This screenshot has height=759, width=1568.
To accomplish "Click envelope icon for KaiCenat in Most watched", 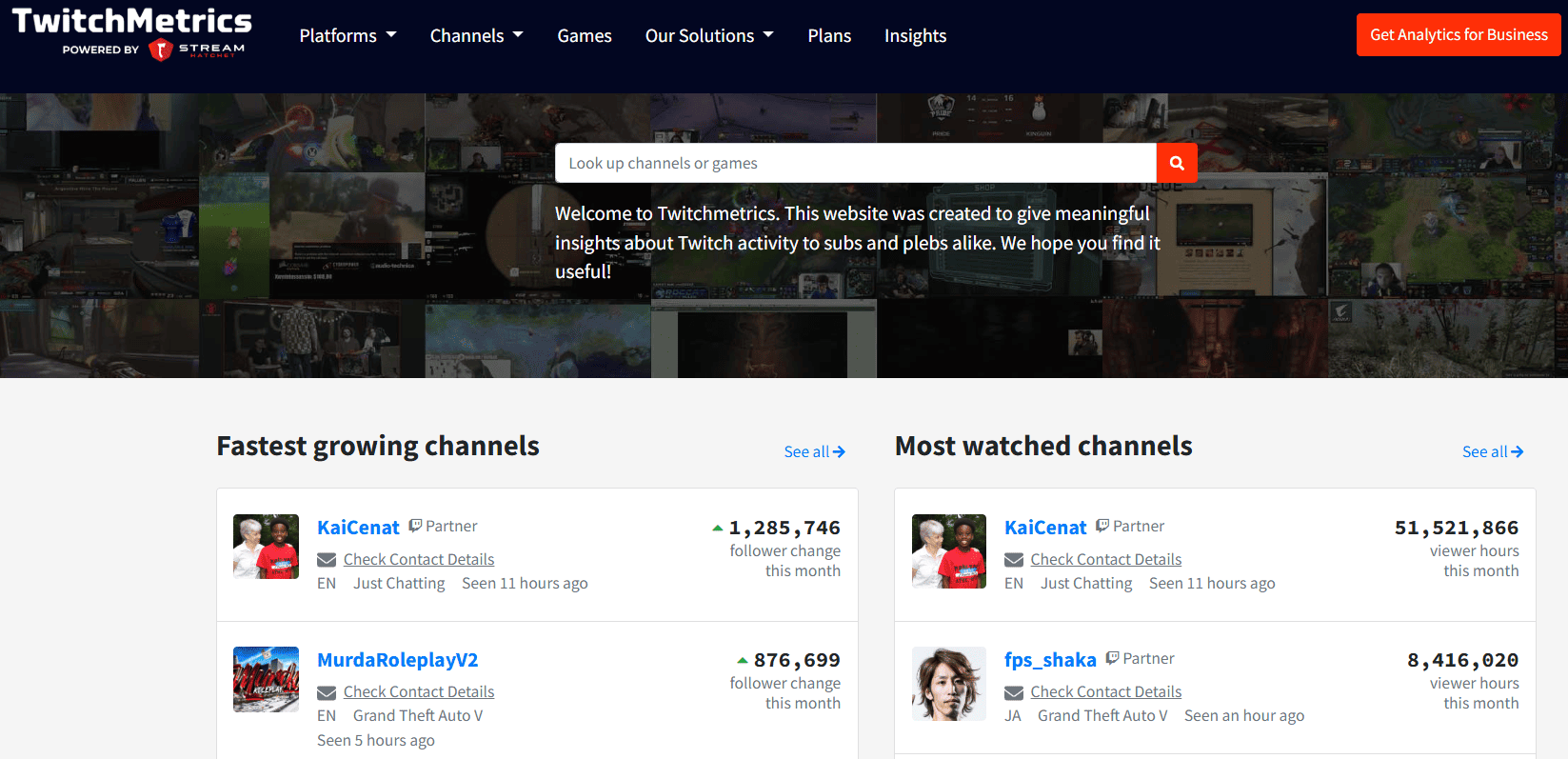I will [1014, 560].
